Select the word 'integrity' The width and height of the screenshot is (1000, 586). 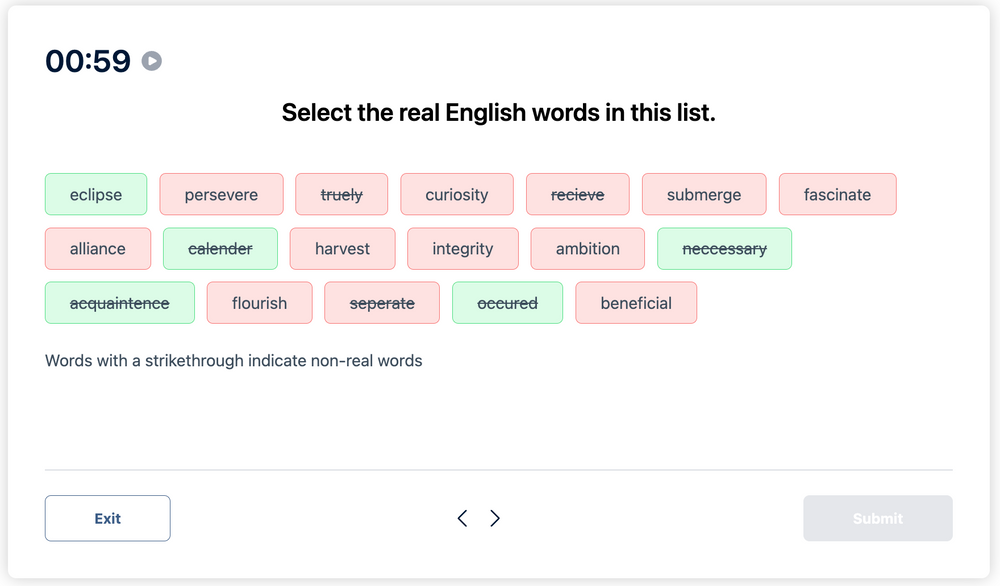462,248
